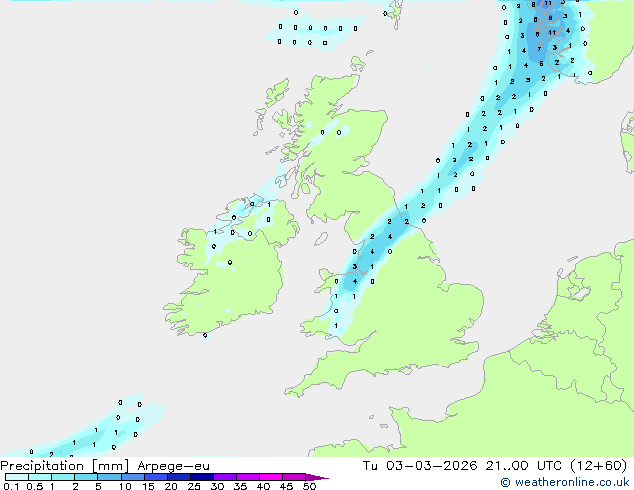This screenshot has height=490, width=634.
Task: Click the legend scale label '20'
Action: point(171,486)
